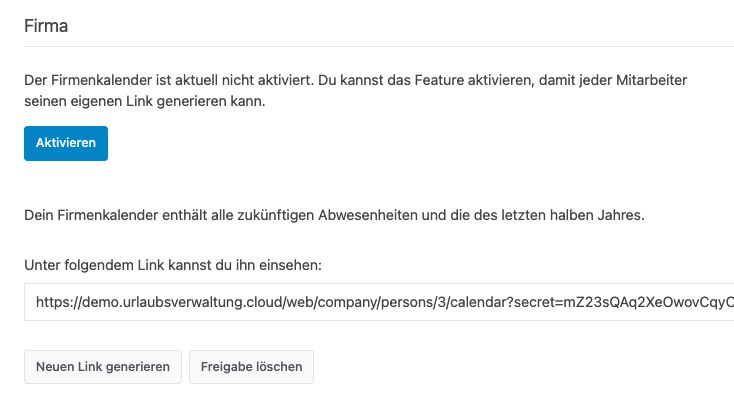734x409 pixels.
Task: Click the 'secret=' part of the URL
Action: tap(538, 302)
